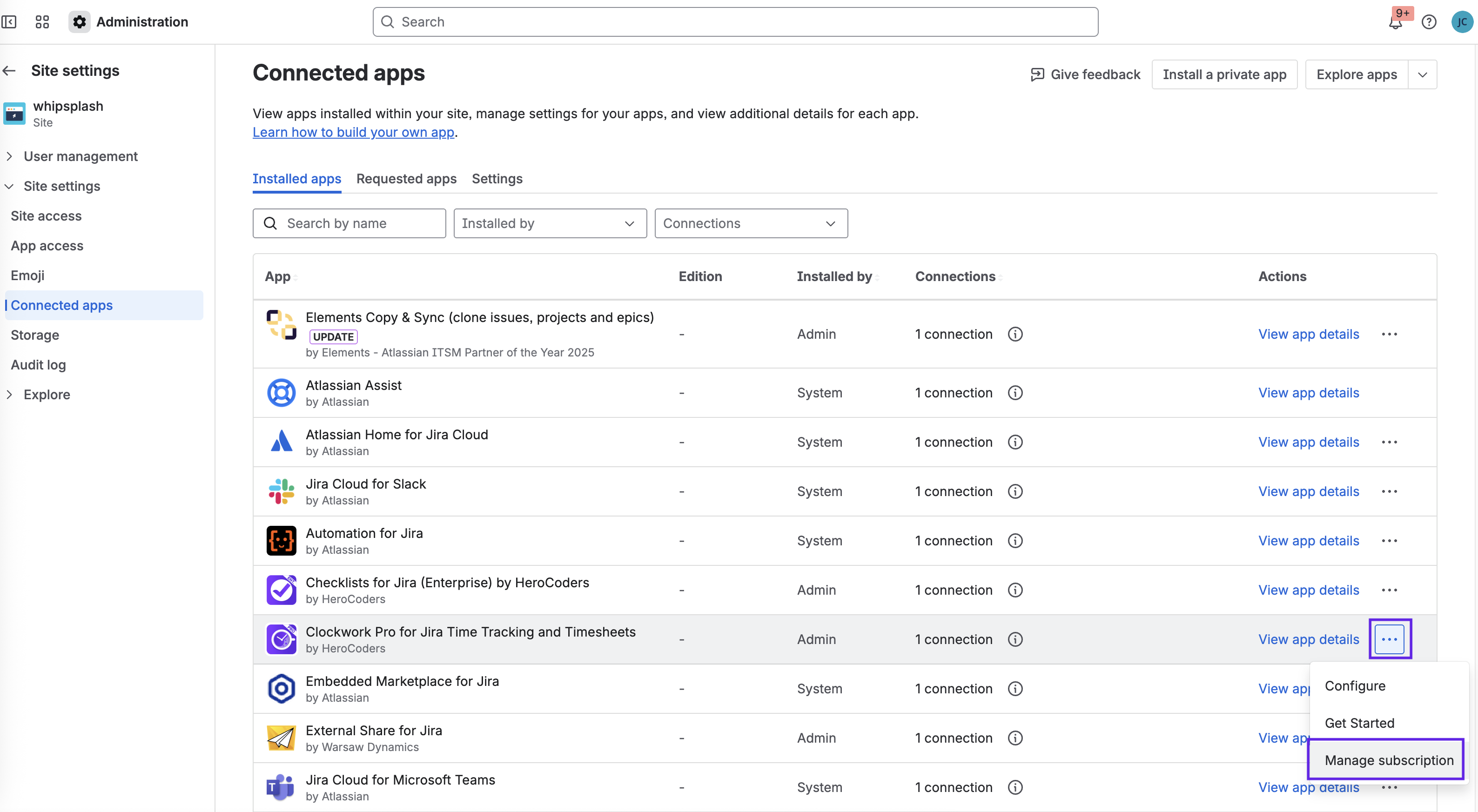Image resolution: width=1478 pixels, height=812 pixels.
Task: Click info icon for Atlassian Assist connection
Action: point(1015,393)
